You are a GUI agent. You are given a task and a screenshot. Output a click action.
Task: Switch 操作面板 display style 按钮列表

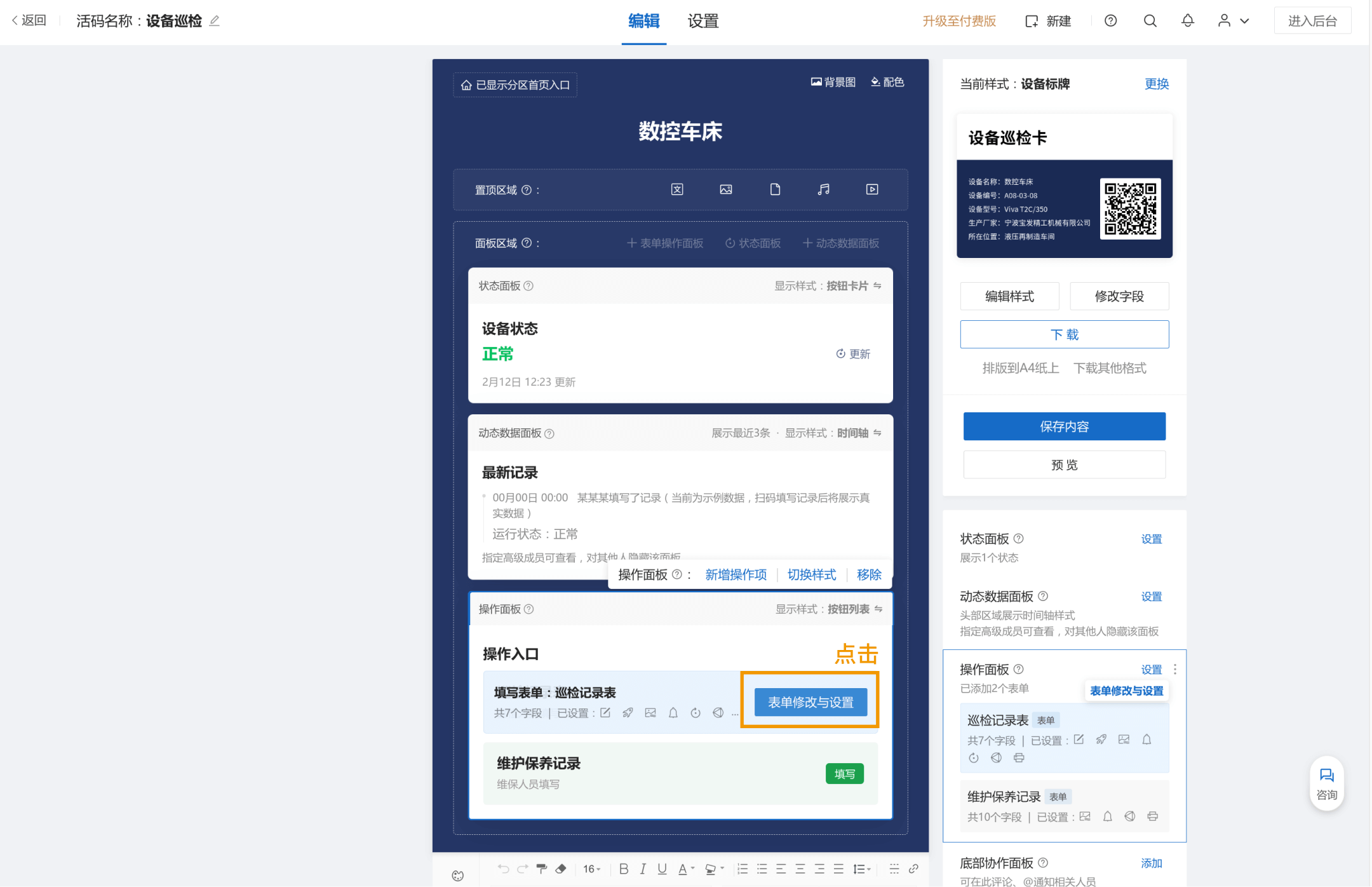pos(855,609)
